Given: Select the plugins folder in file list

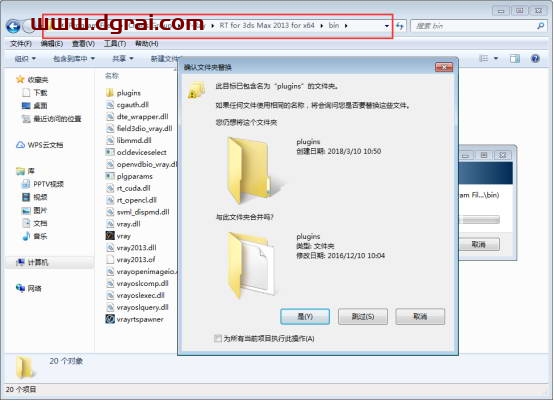Looking at the screenshot, I should click(x=123, y=93).
